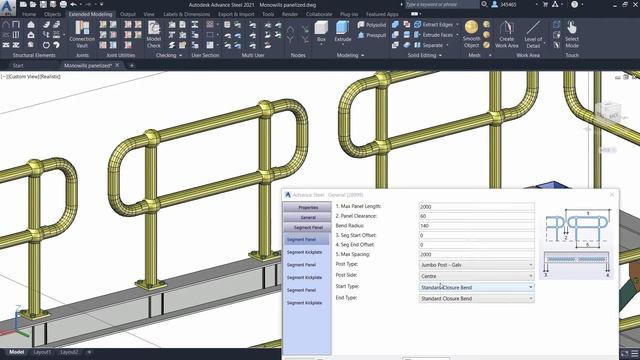Open the help question mark icon
640x360 pixels.
(x=574, y=4)
